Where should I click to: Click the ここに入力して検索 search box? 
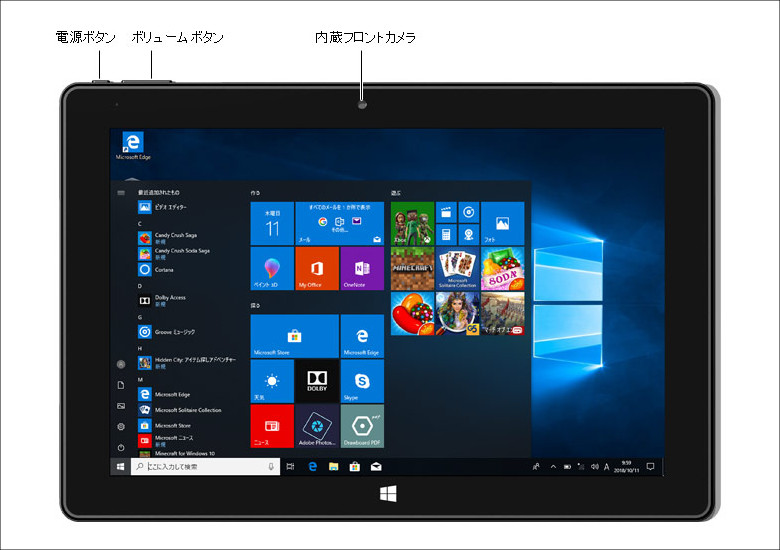(x=205, y=466)
